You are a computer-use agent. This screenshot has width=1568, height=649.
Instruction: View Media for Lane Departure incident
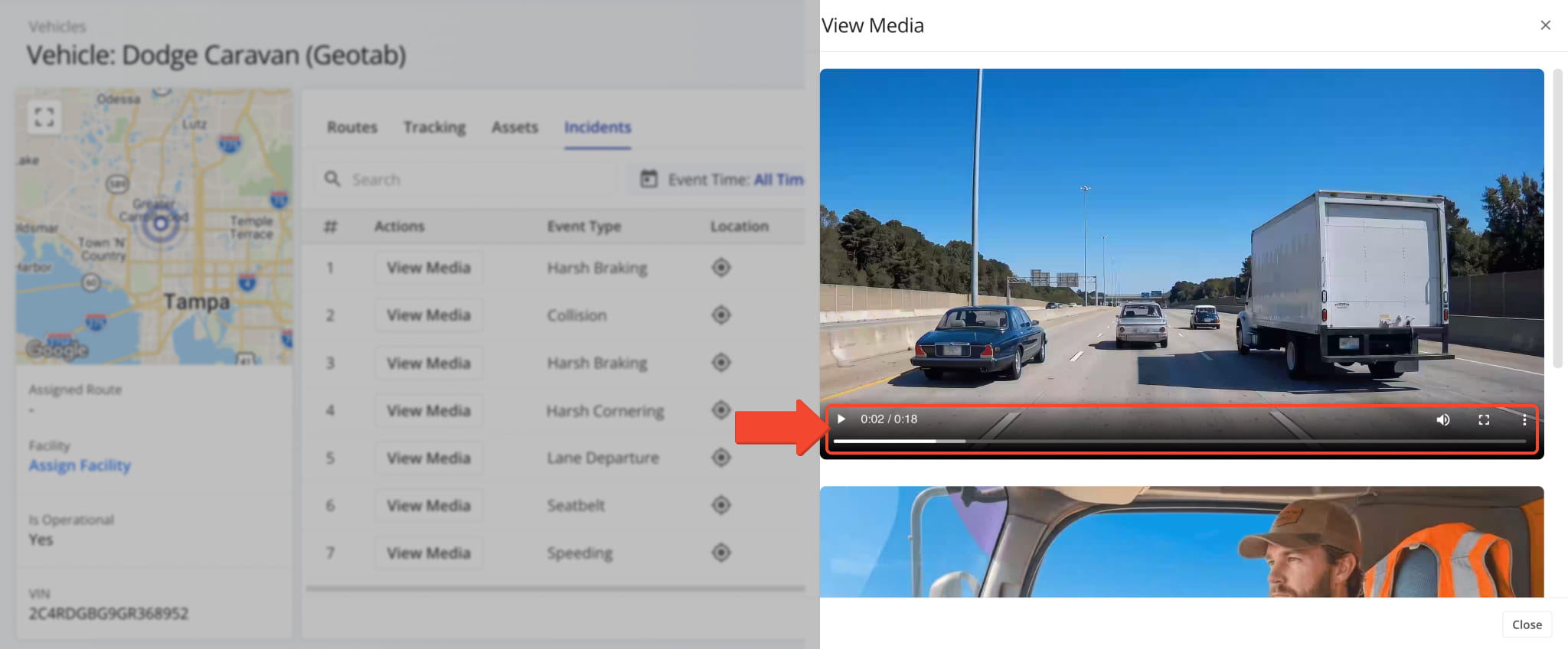429,458
